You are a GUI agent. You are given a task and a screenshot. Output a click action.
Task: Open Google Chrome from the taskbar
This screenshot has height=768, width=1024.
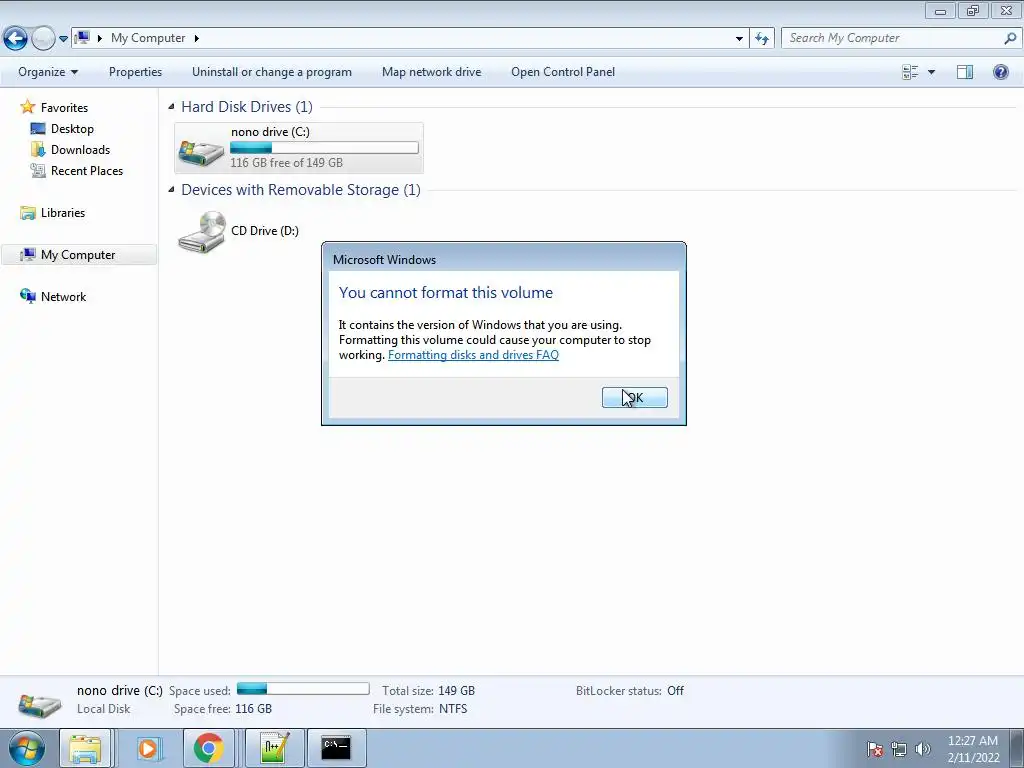pyautogui.click(x=208, y=748)
